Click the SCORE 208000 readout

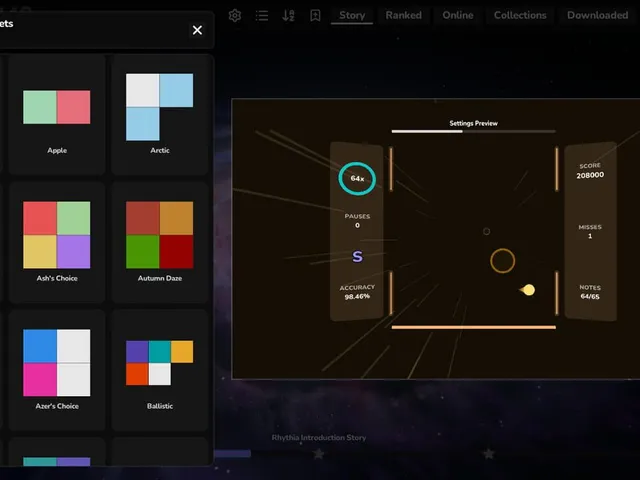click(590, 171)
